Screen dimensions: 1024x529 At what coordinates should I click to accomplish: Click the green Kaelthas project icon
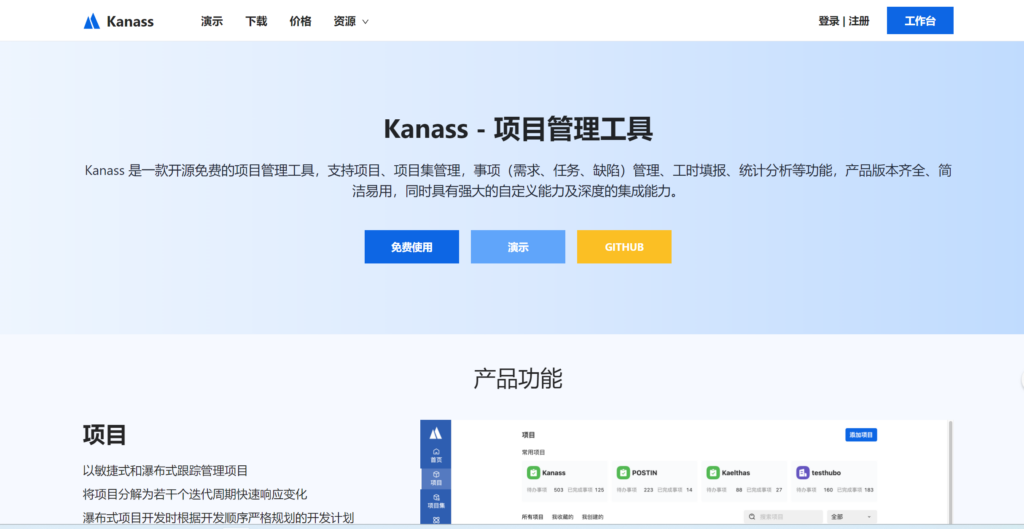713,472
